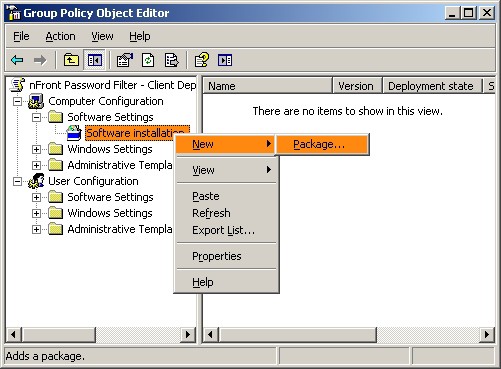Click the User Configuration user icon
This screenshot has width=501, height=369.
(36, 181)
